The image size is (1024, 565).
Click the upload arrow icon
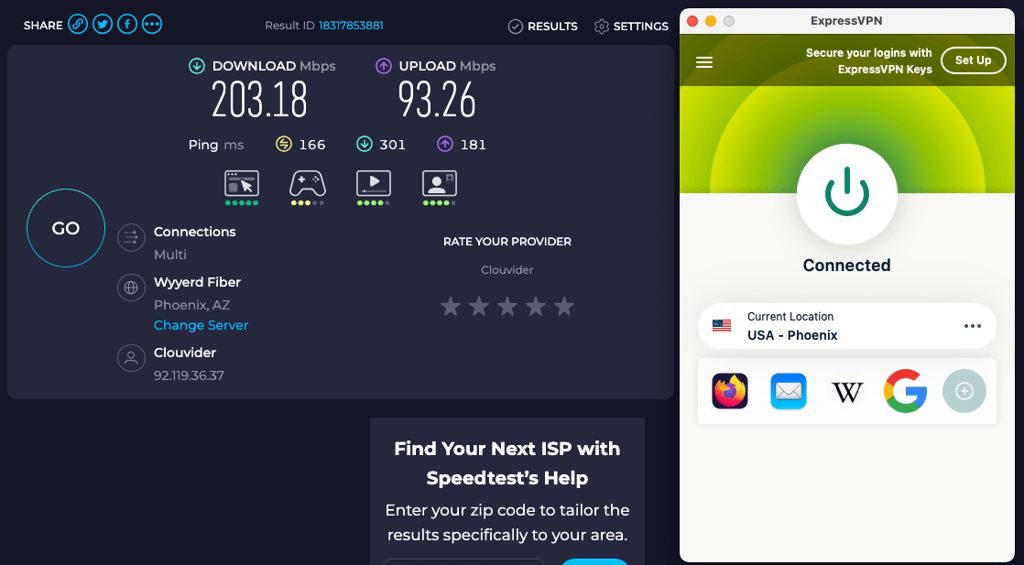pyautogui.click(x=383, y=66)
